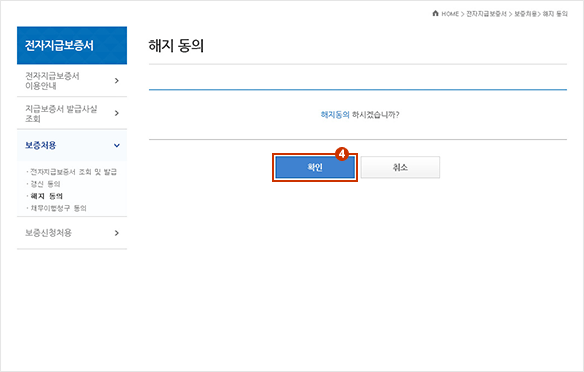584x372 pixels.
Task: Click the red step 4 badge
Action: coord(342,153)
